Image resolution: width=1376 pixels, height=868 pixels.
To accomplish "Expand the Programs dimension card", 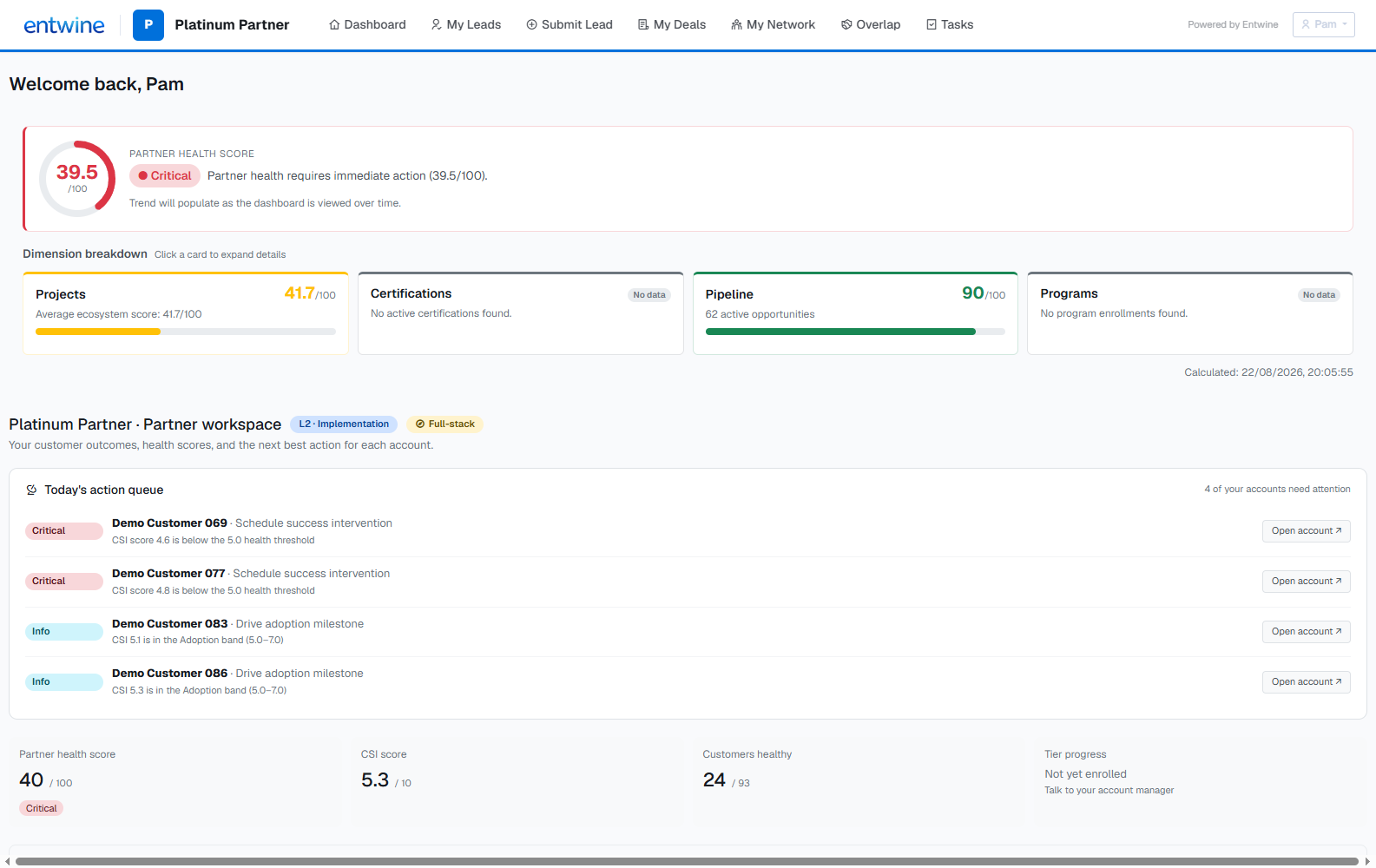I will 1190,313.
